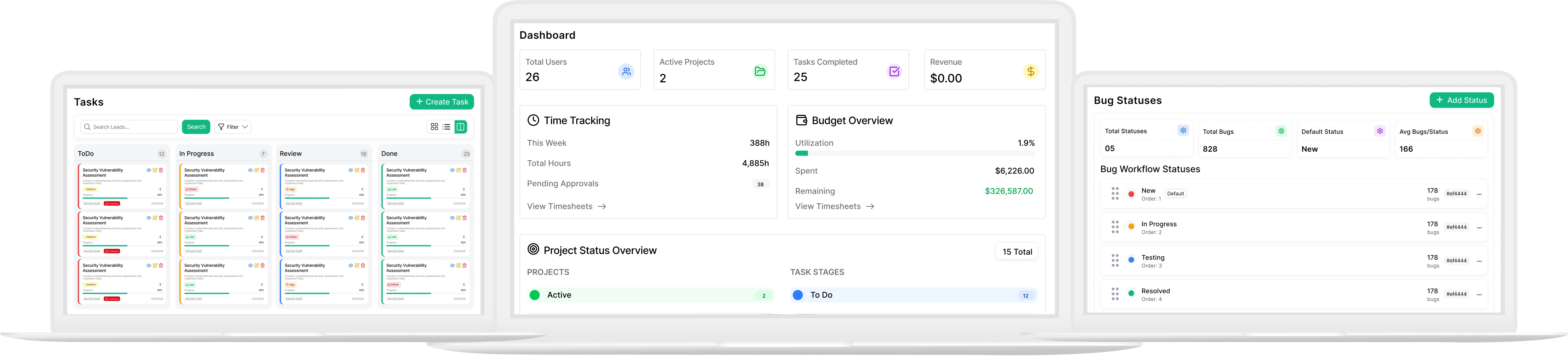Grab the drag handle of Testing status
The width and height of the screenshot is (1568, 358).
[1114, 260]
